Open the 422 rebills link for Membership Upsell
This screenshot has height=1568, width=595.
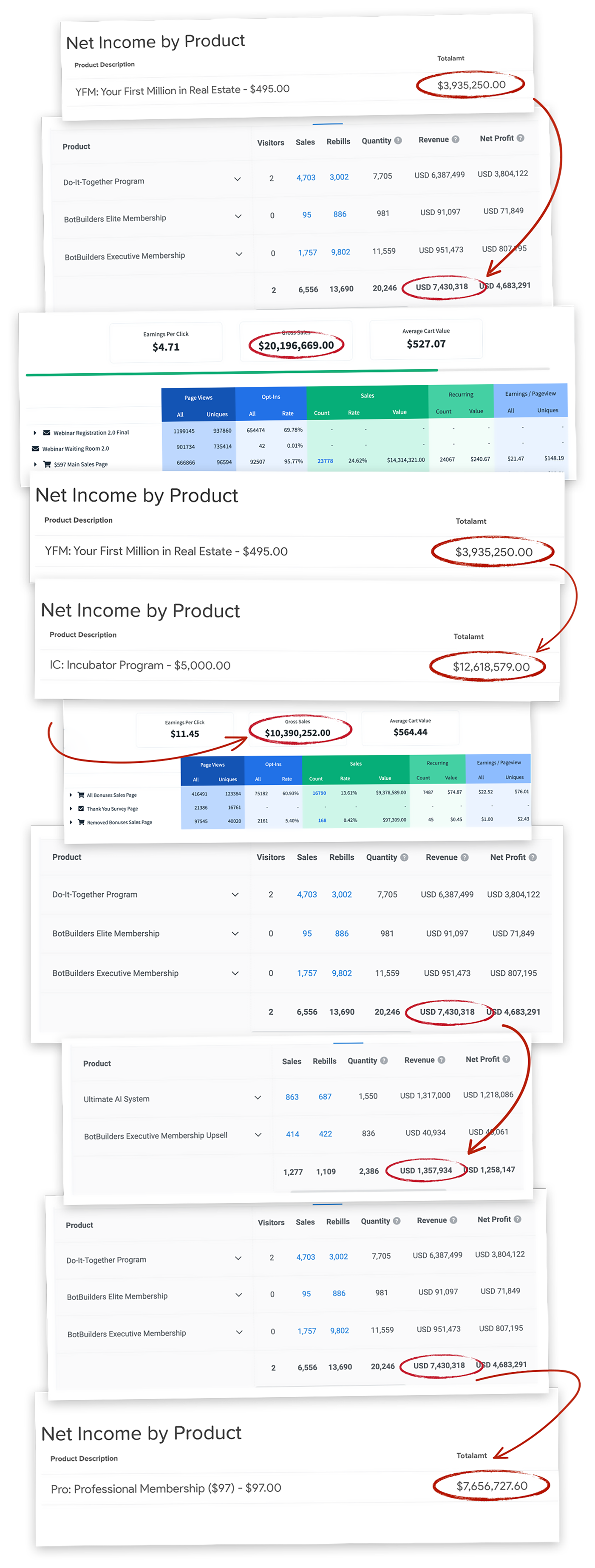(326, 1134)
